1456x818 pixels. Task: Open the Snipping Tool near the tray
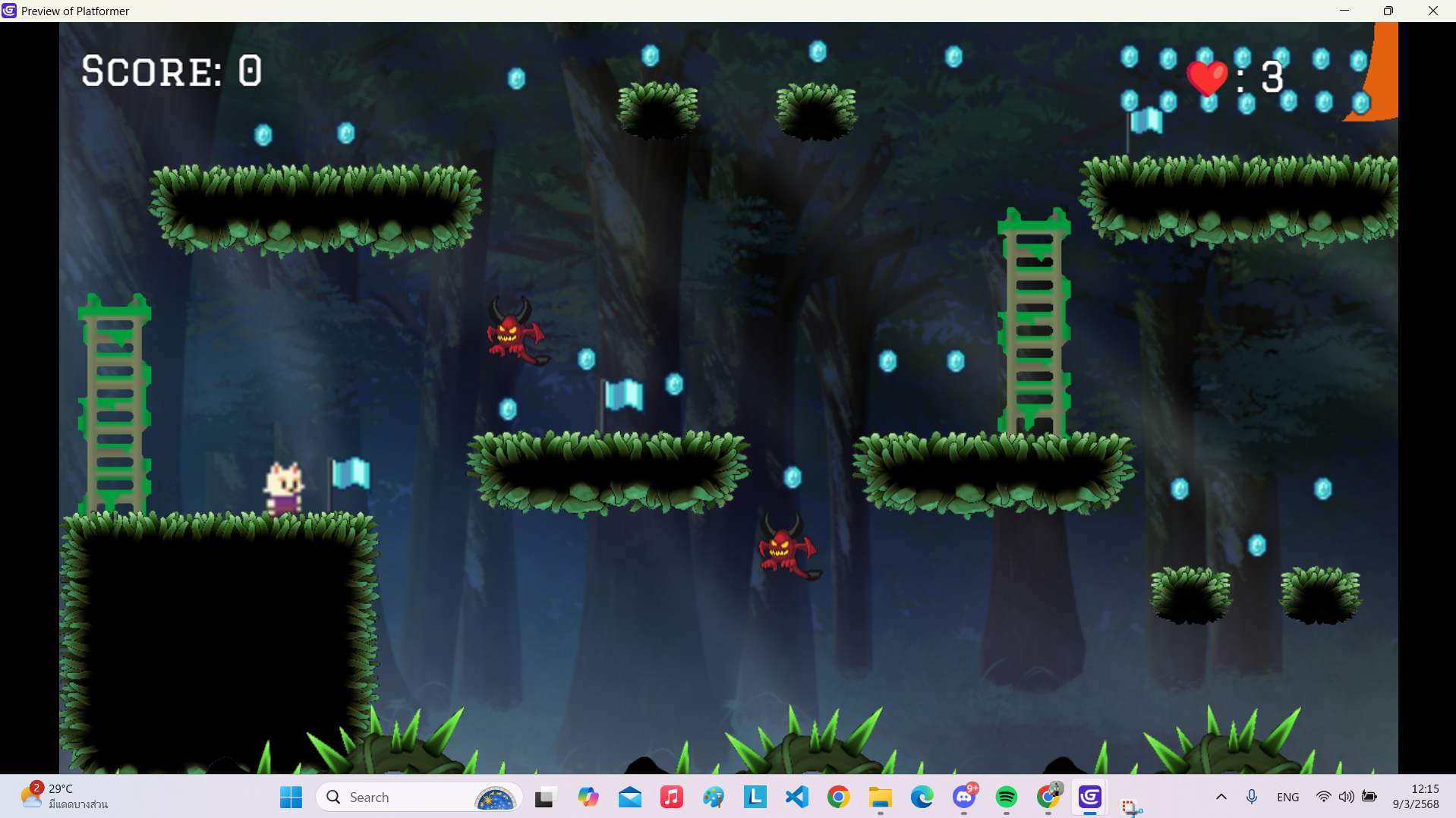click(1131, 801)
